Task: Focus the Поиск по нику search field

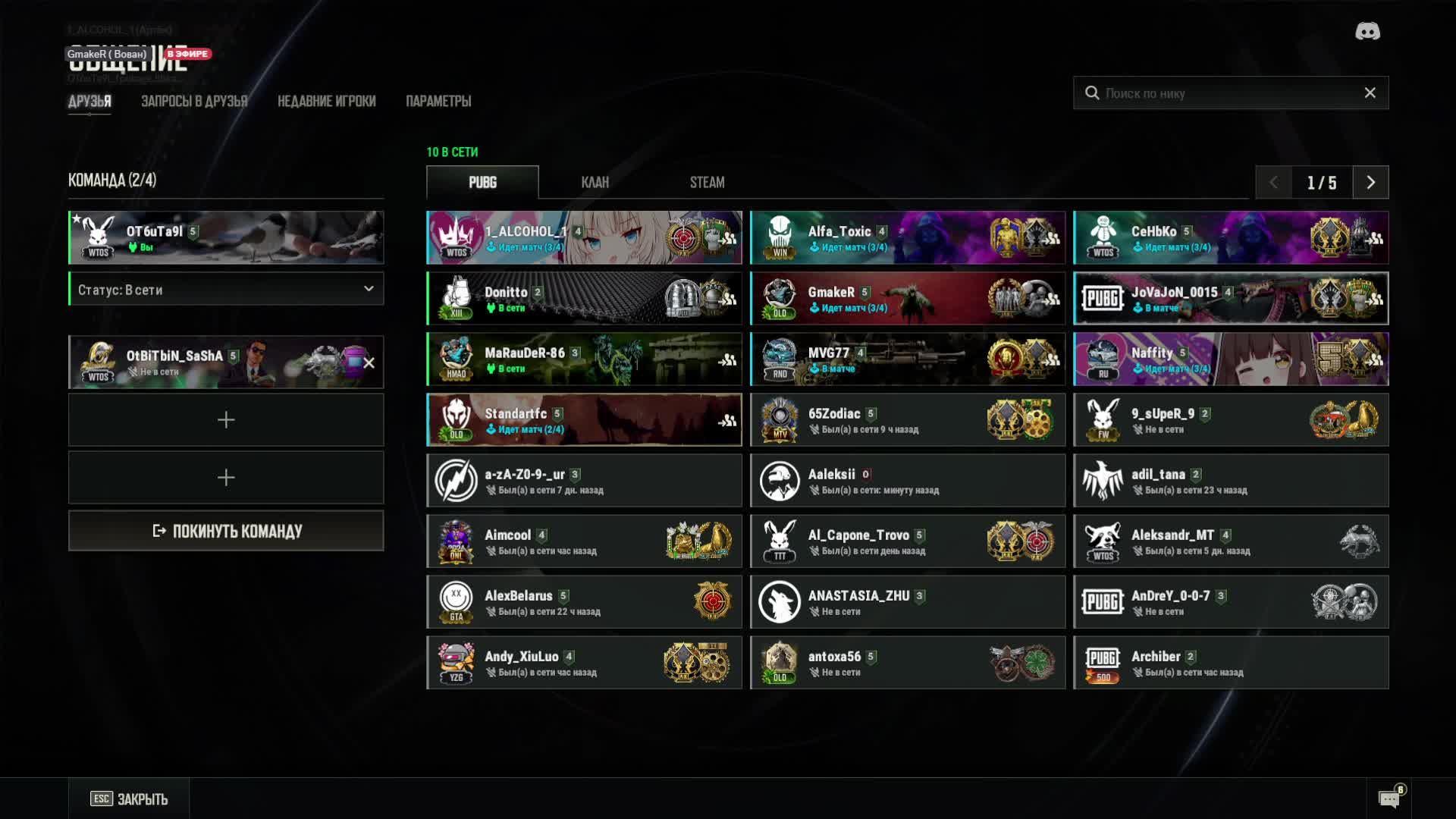Action: coord(1230,93)
